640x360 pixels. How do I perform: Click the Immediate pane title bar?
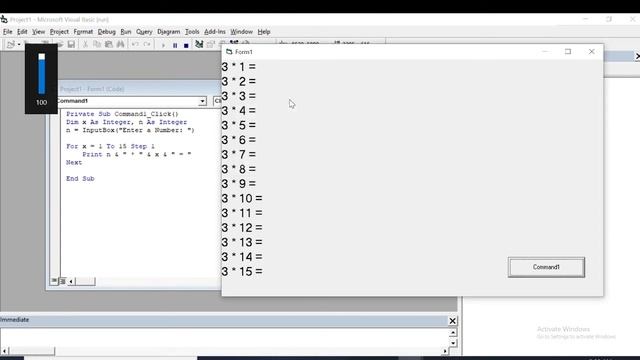coord(224,320)
